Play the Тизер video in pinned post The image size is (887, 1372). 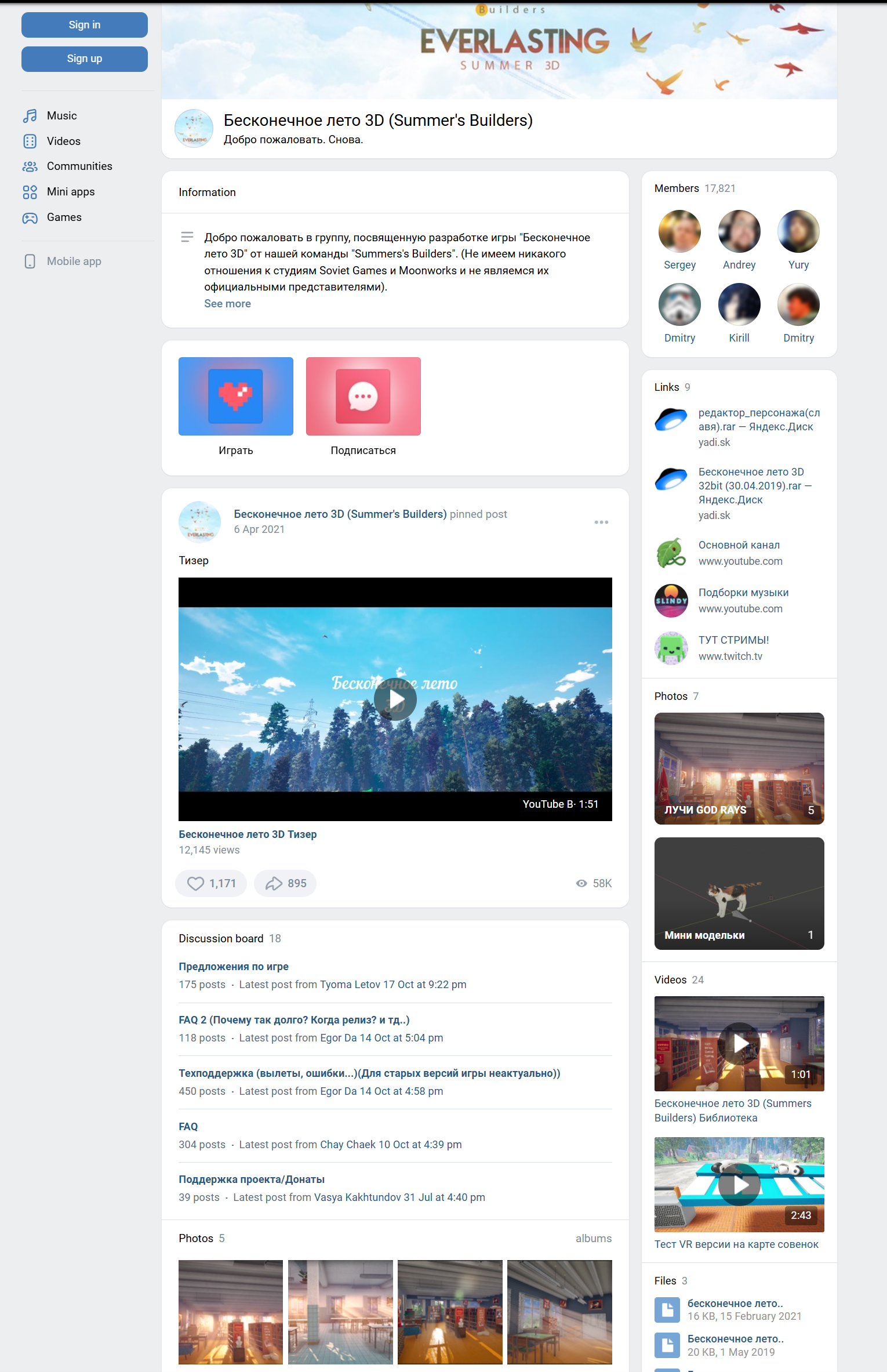tap(395, 699)
